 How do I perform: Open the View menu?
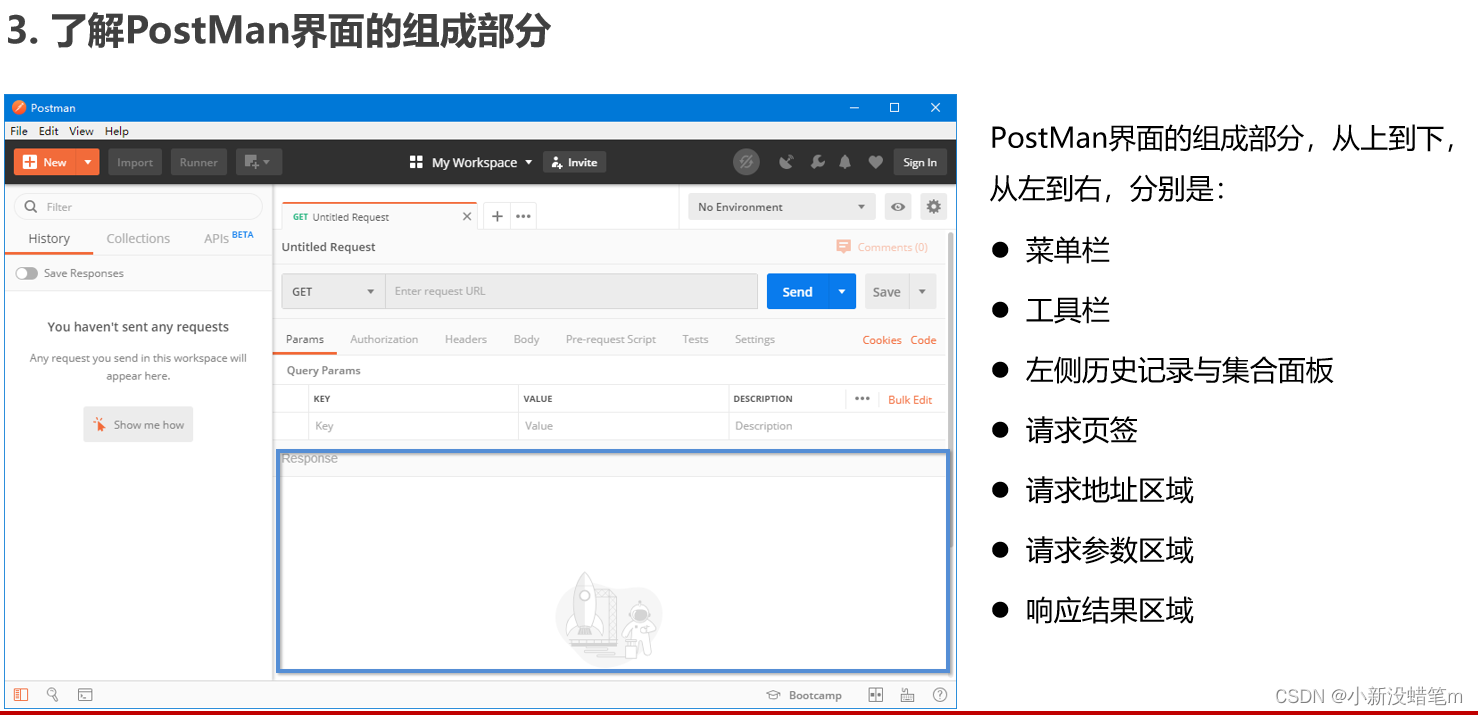[x=81, y=131]
